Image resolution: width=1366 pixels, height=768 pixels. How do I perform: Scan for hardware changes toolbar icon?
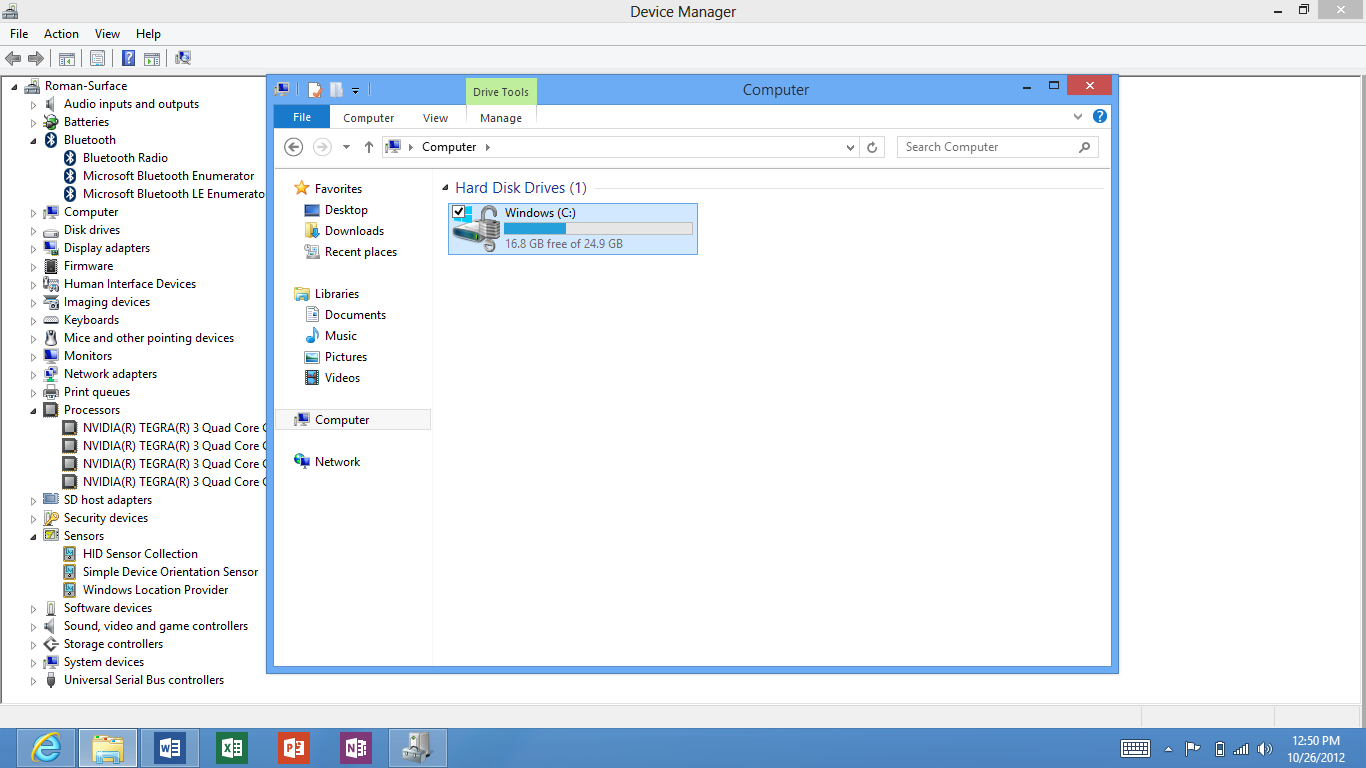click(x=183, y=59)
